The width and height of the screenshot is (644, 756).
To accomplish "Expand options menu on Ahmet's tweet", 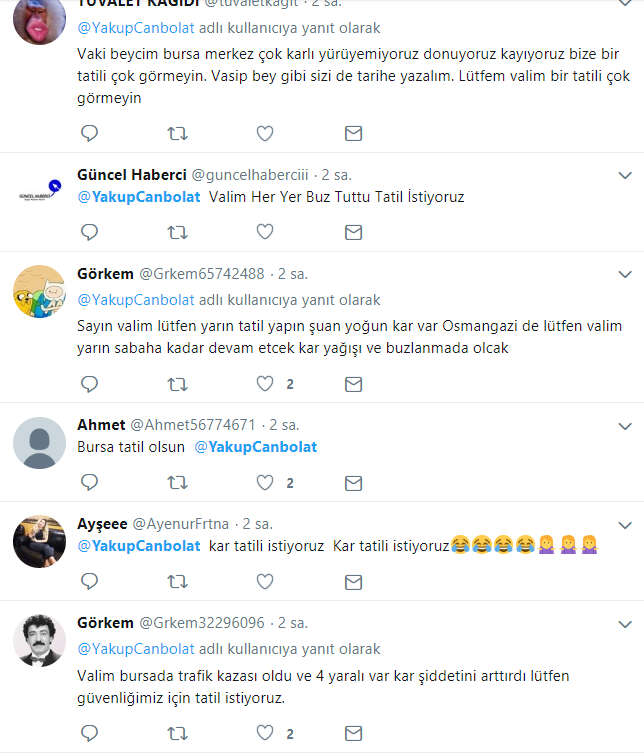I will [625, 425].
